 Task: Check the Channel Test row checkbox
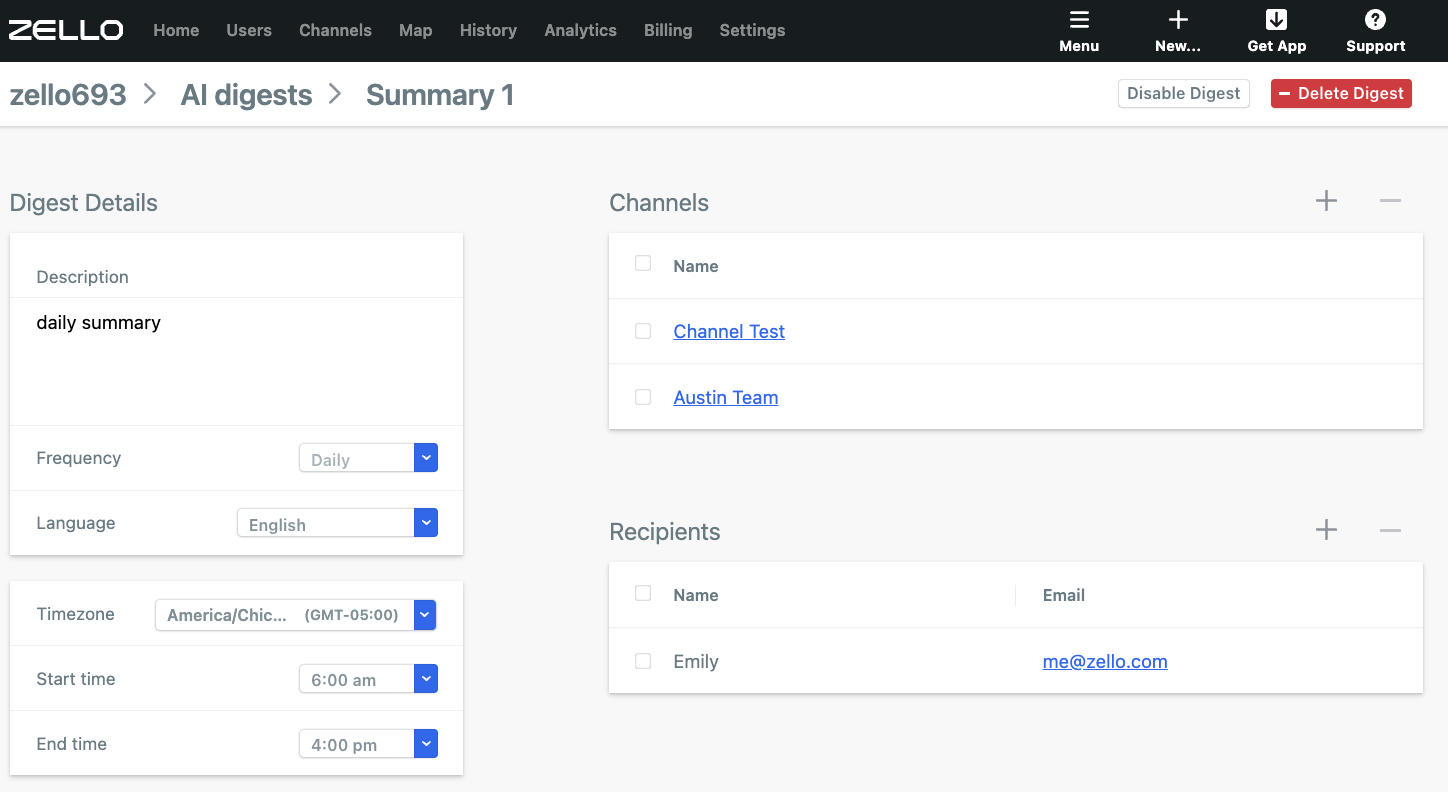(x=643, y=331)
